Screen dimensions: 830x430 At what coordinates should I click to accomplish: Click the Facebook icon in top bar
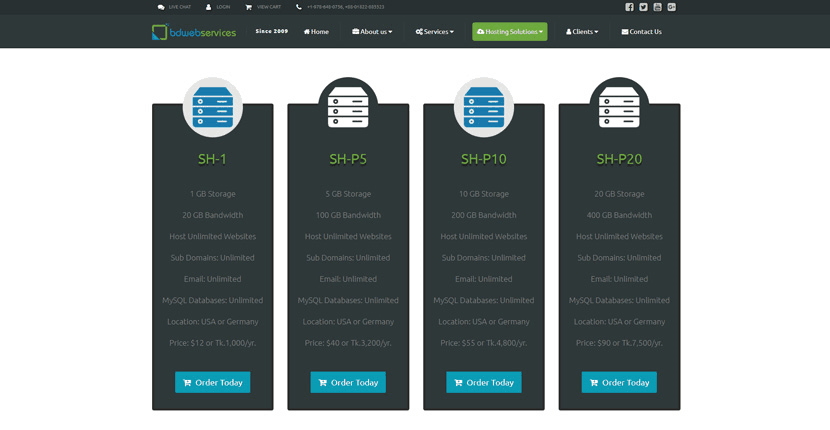pyautogui.click(x=629, y=7)
